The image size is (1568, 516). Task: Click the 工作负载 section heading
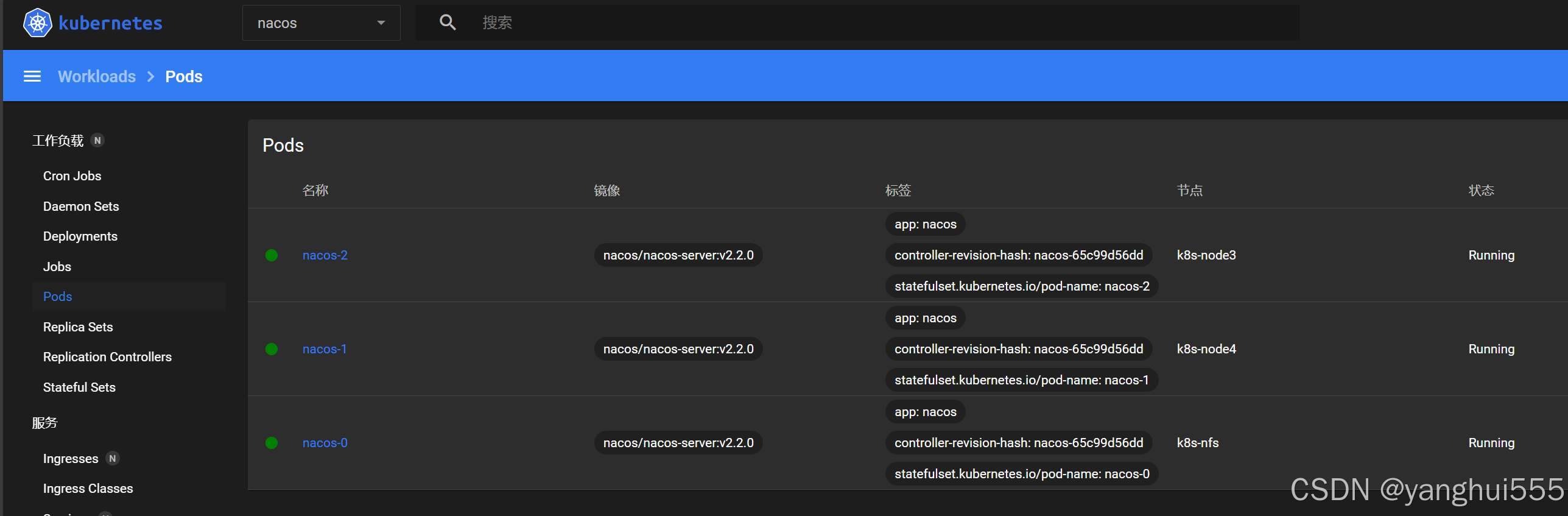tap(58, 141)
